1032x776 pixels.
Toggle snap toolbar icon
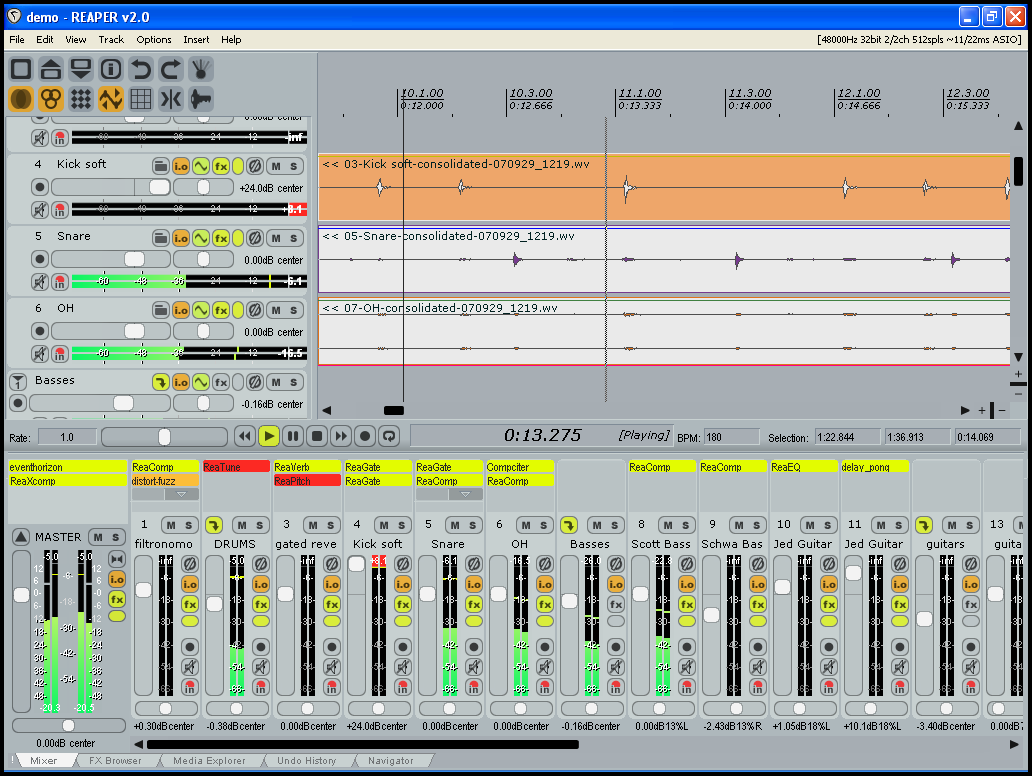coord(170,99)
